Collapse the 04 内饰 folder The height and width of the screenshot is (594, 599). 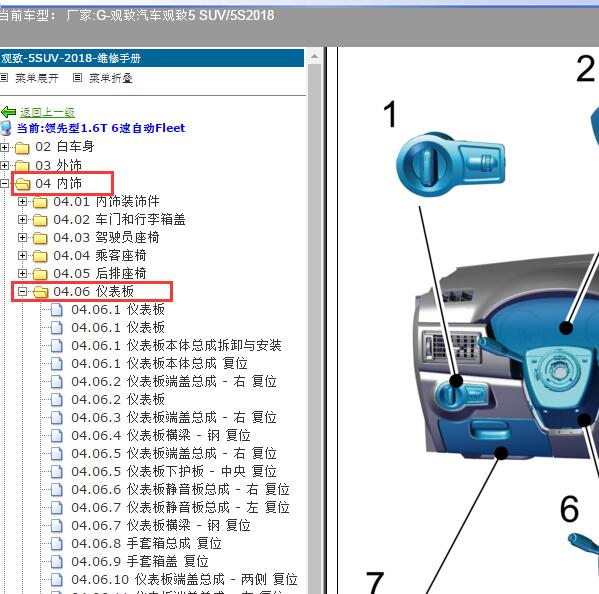click(4, 184)
